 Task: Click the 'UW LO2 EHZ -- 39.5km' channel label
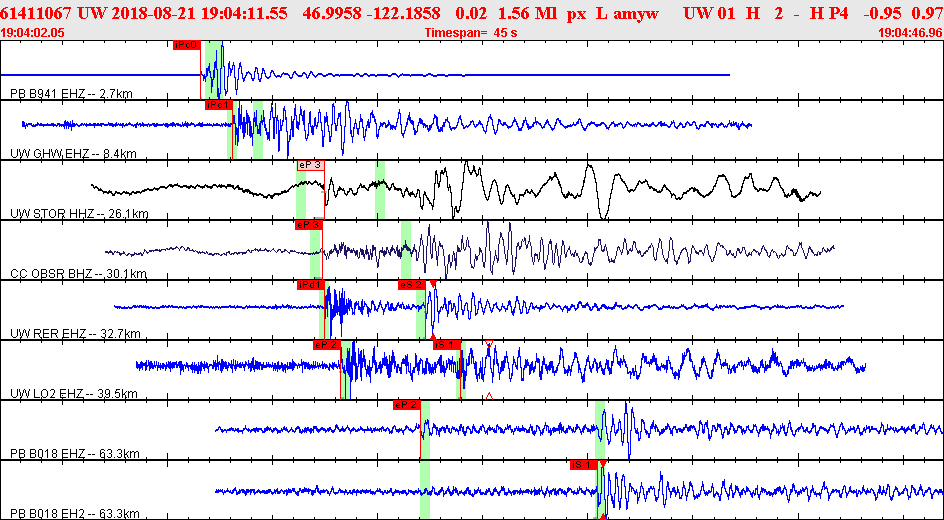74,394
